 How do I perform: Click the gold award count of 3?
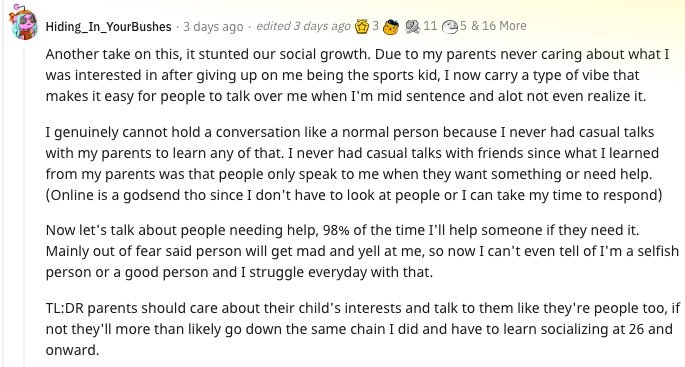[375, 26]
